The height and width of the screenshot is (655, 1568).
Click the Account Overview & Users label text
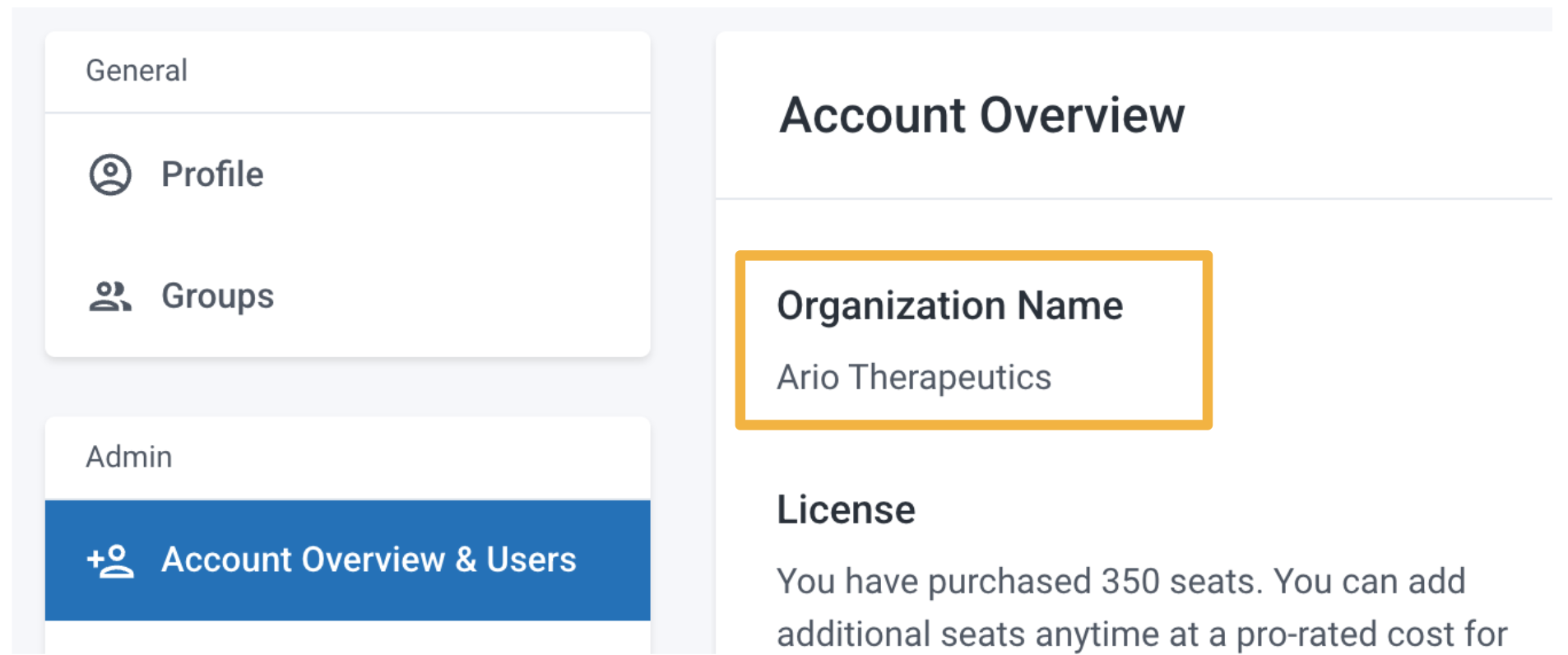[x=369, y=560]
